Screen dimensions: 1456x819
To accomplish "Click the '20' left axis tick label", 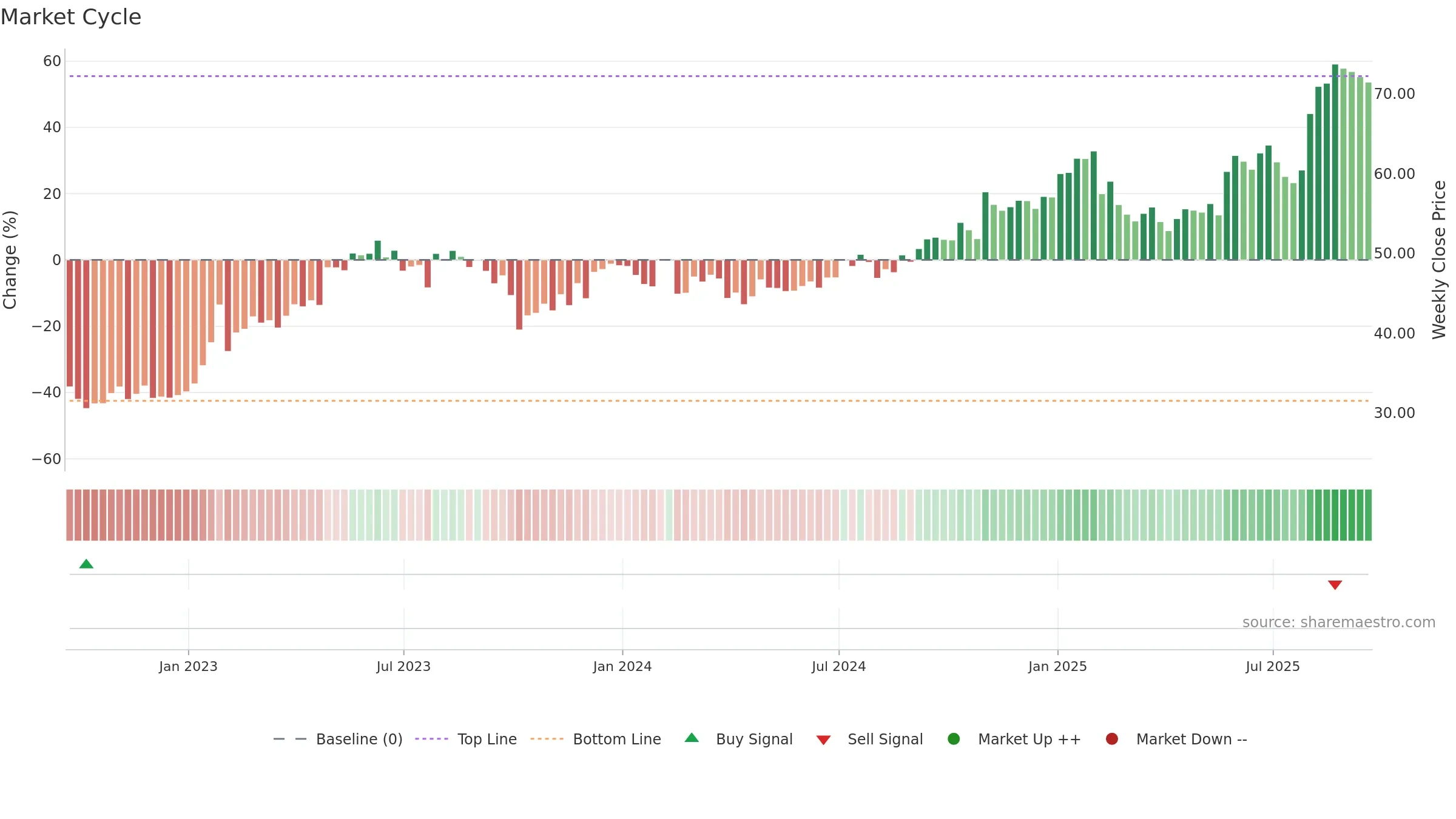I will 52,194.
